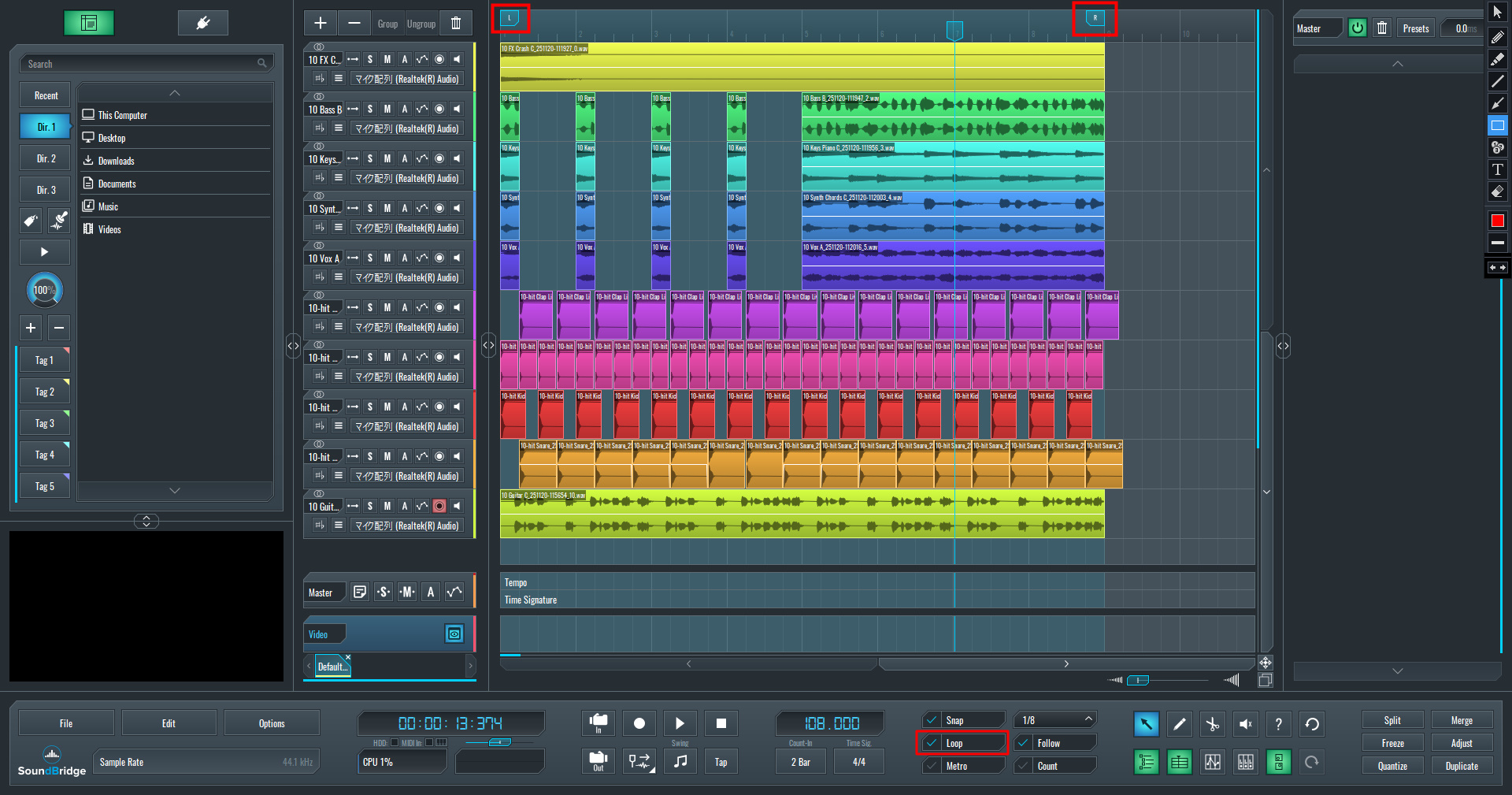The height and width of the screenshot is (795, 1512).
Task: Select the Text tool in right toolbar
Action: click(x=1497, y=169)
